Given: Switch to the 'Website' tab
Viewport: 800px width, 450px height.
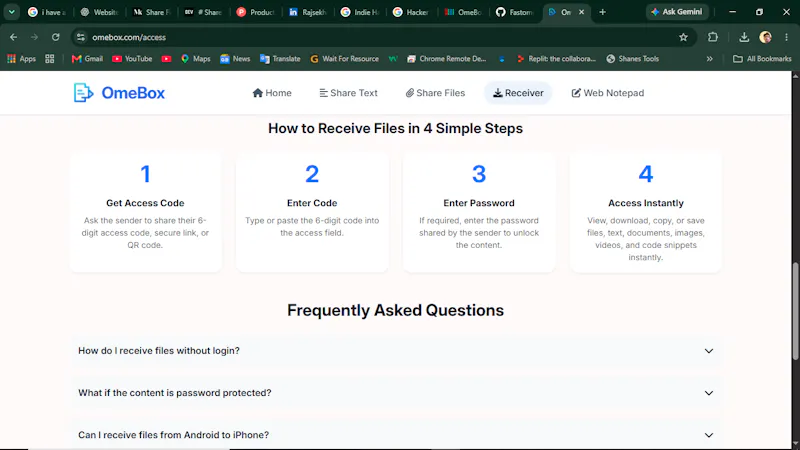Looking at the screenshot, I should pyautogui.click(x=99, y=12).
